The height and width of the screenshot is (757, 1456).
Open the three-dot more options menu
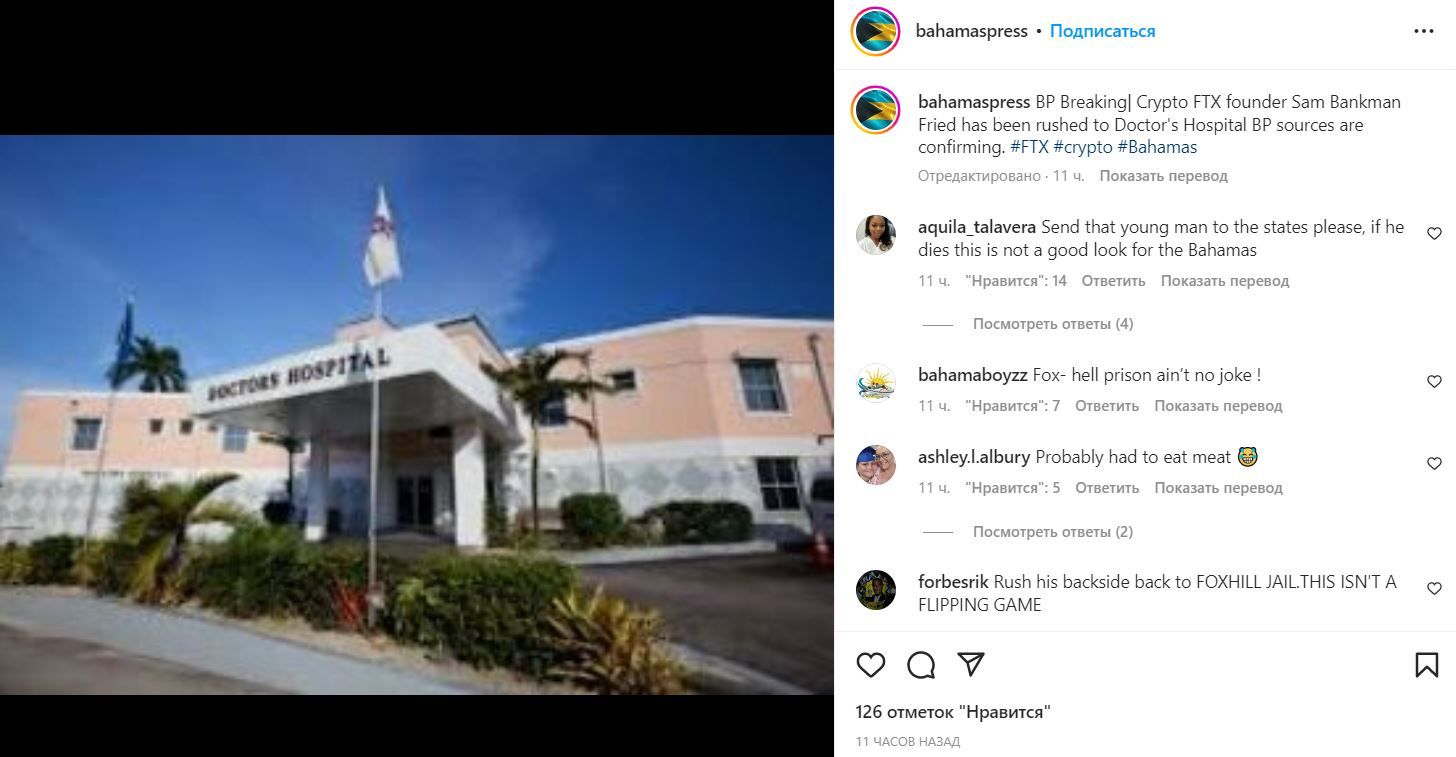pos(1424,32)
